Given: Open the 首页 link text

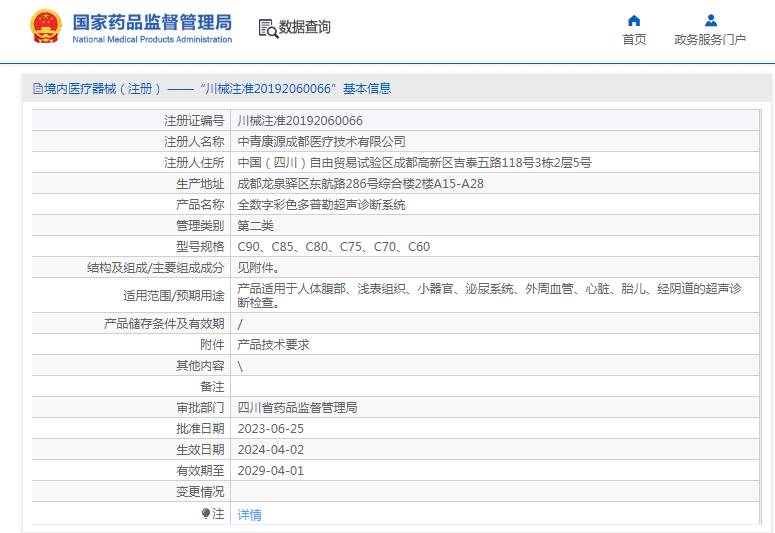Looking at the screenshot, I should (x=634, y=40).
